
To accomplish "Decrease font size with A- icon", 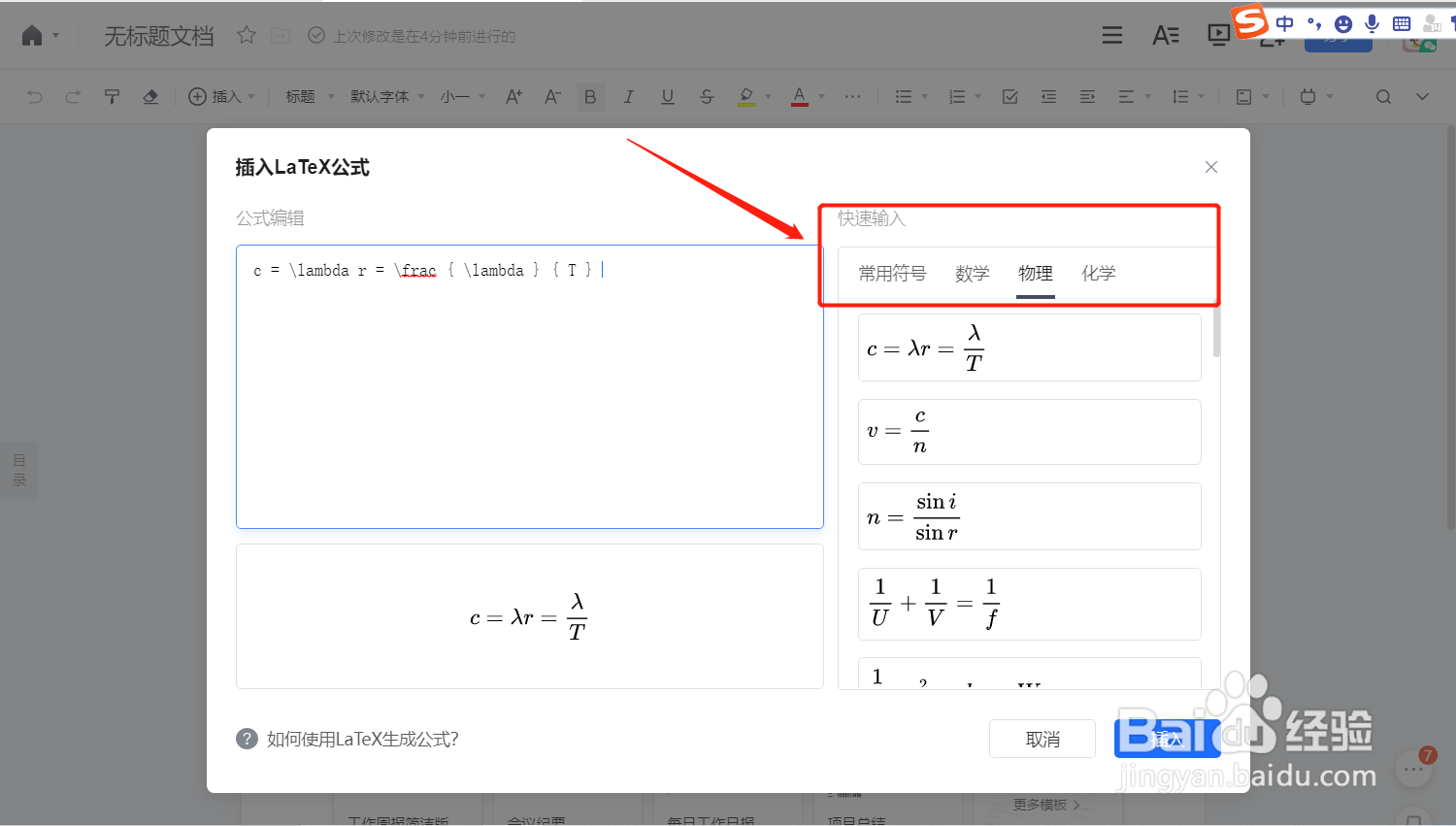I will tap(552, 96).
